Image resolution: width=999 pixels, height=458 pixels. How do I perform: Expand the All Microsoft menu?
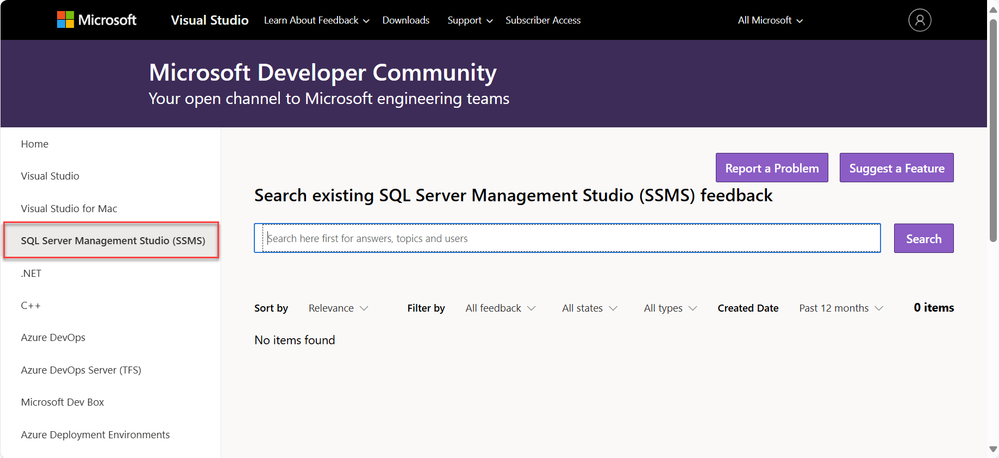click(x=770, y=20)
